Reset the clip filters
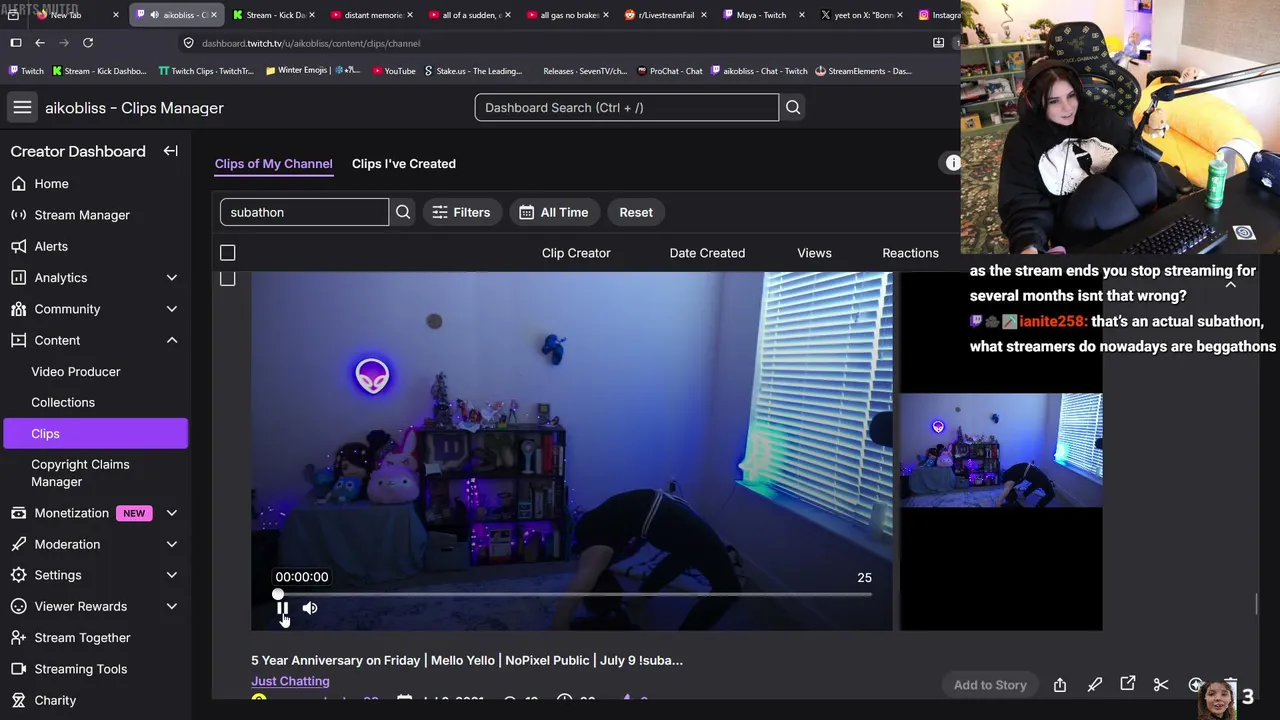 tap(636, 212)
